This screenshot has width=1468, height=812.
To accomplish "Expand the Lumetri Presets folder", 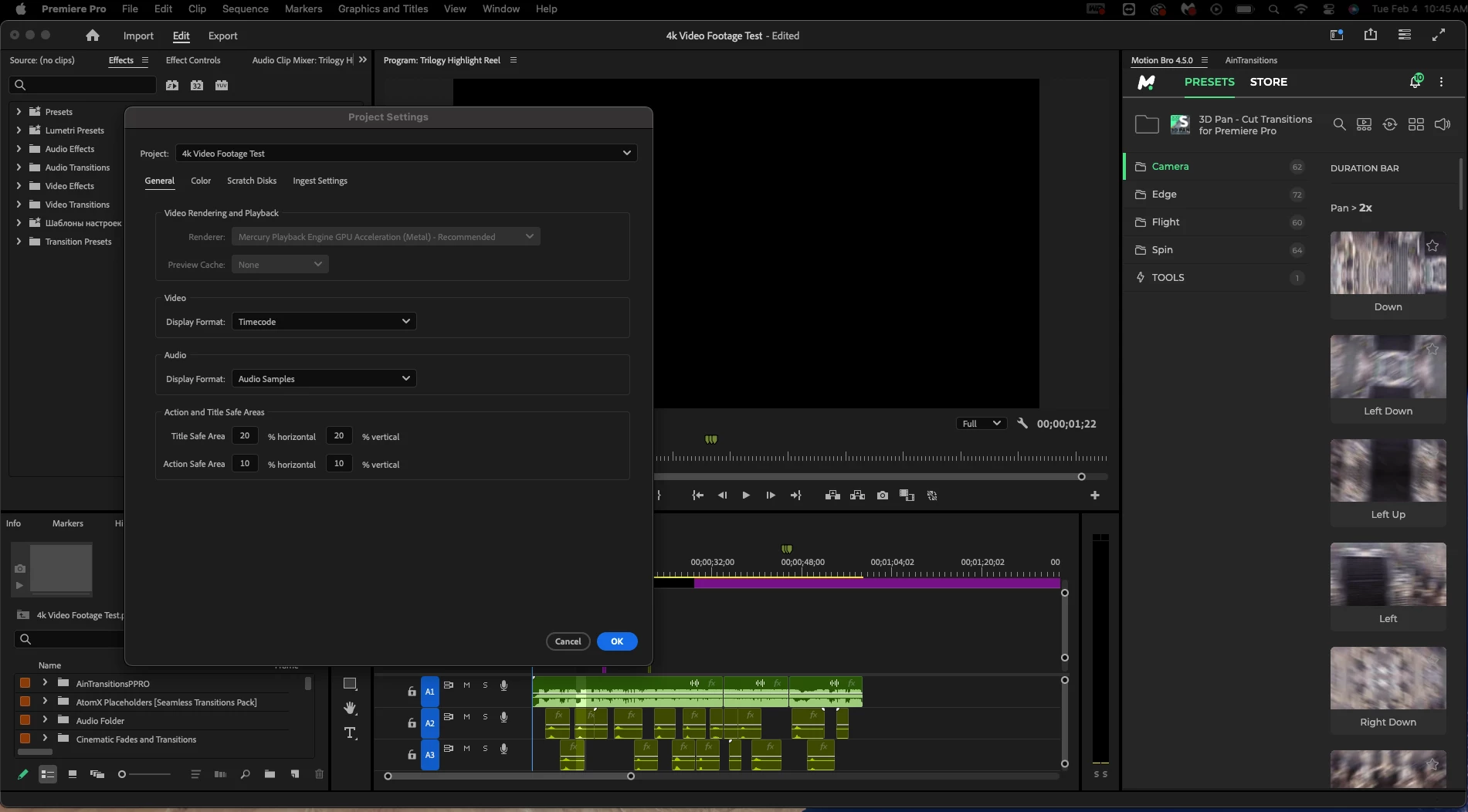I will pyautogui.click(x=19, y=130).
